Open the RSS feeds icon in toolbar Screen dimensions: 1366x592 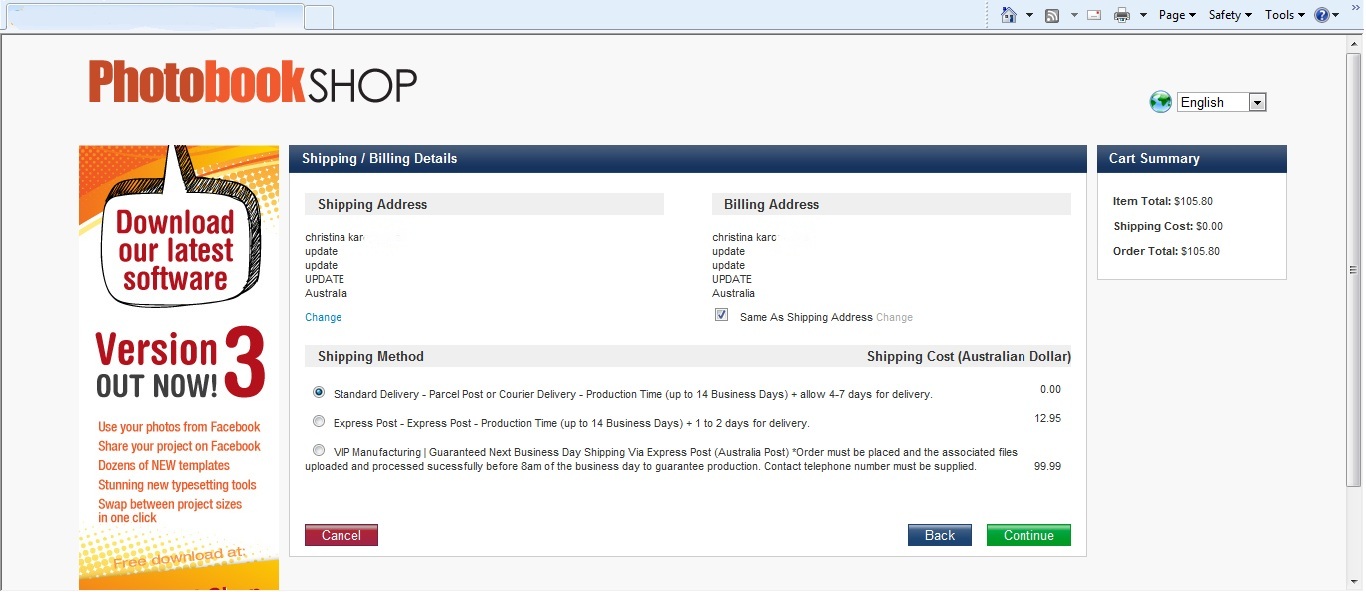click(x=1052, y=15)
